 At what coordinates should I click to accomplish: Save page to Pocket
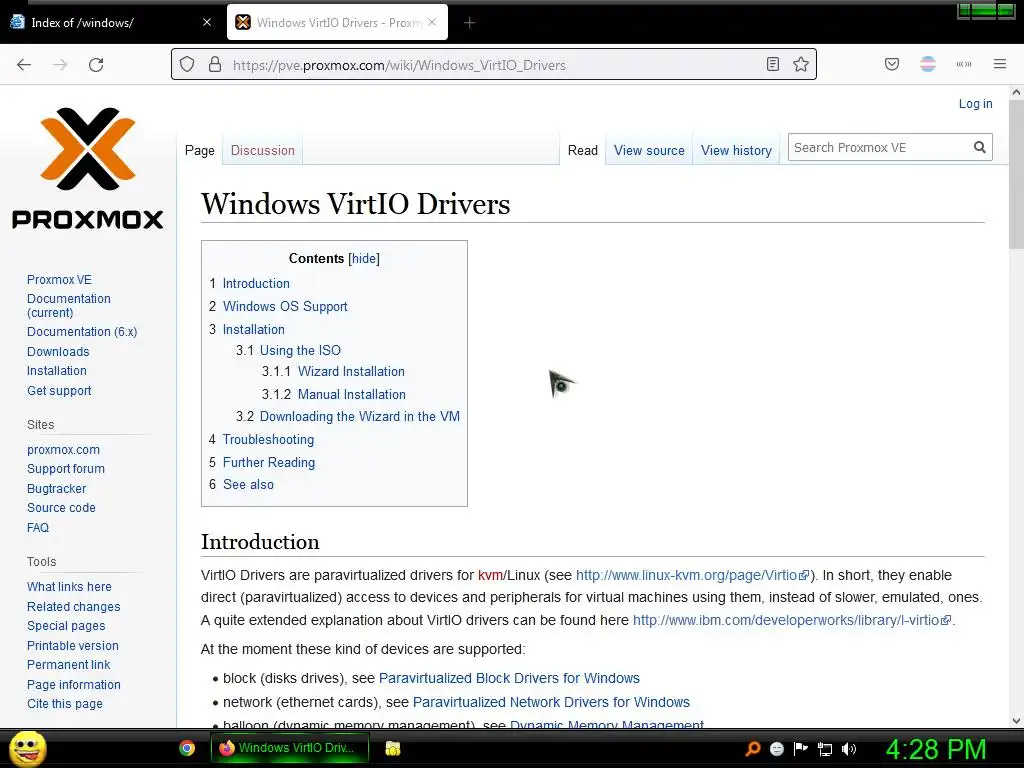tap(892, 64)
